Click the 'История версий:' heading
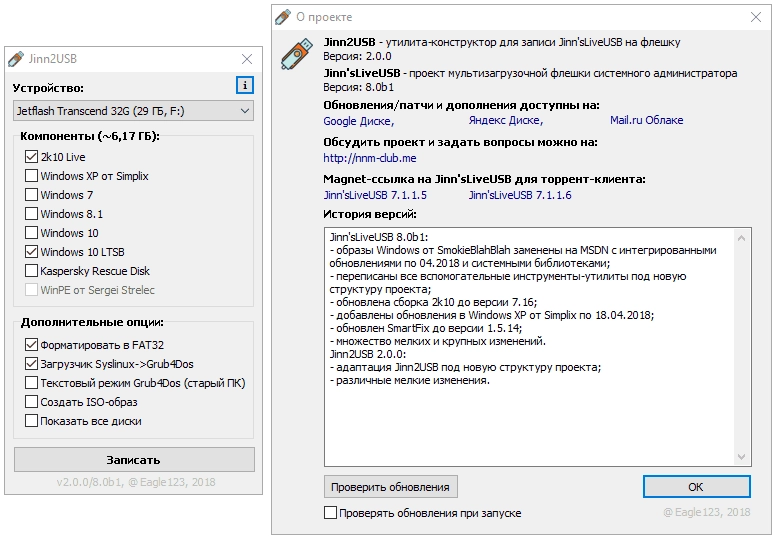 (x=370, y=214)
